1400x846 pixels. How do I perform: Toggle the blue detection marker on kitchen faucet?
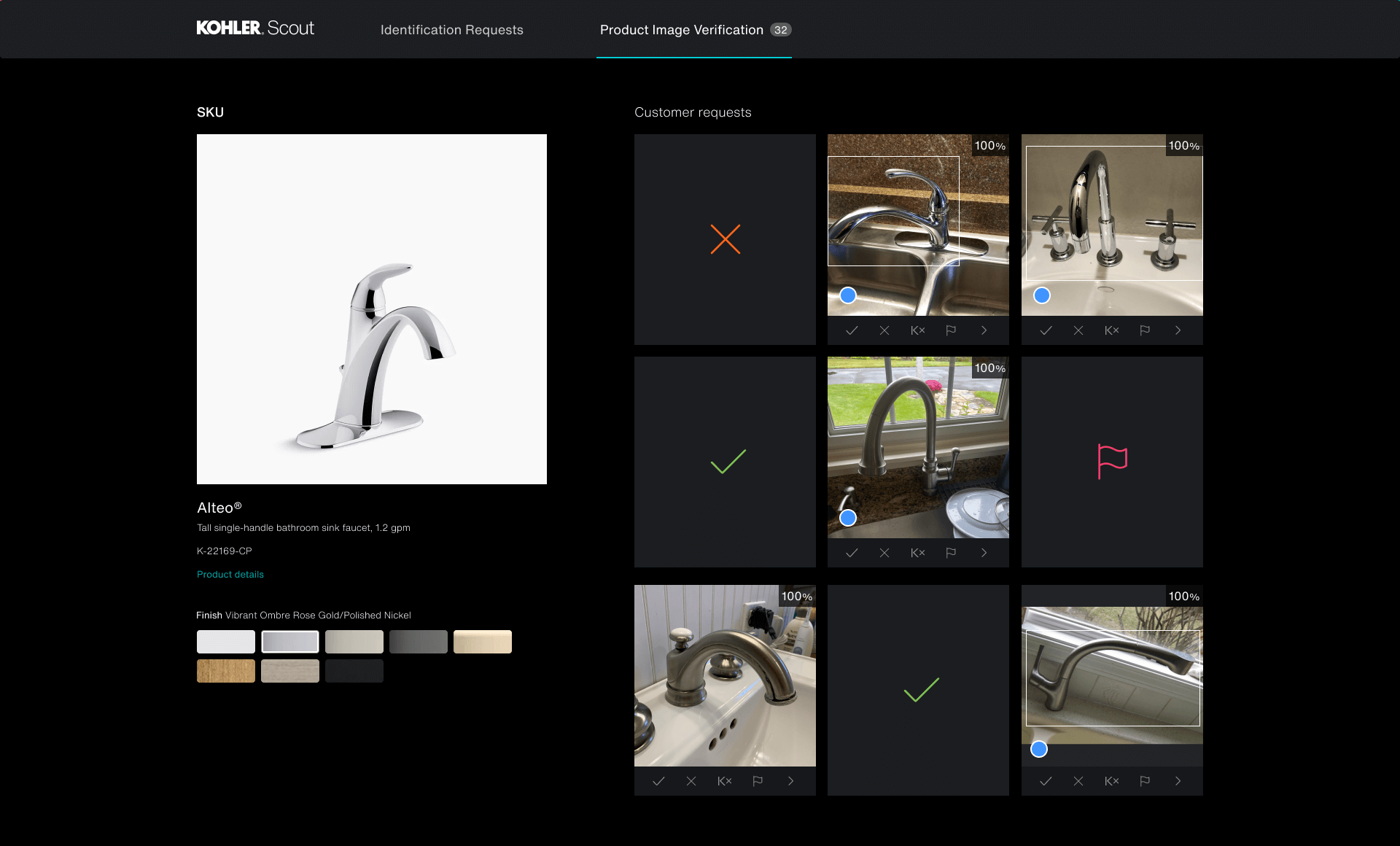[848, 295]
